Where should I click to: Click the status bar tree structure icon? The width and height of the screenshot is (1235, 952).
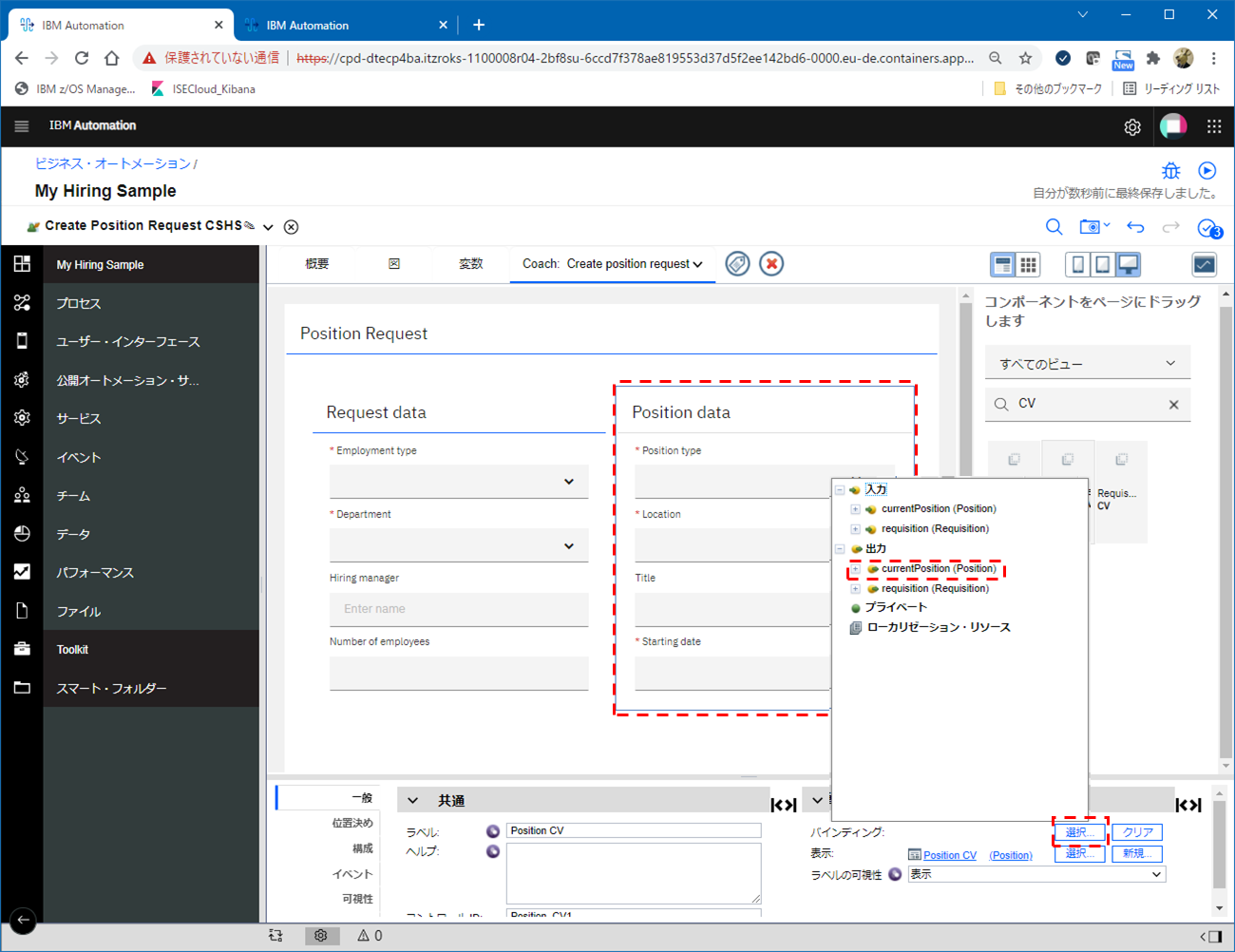(275, 936)
